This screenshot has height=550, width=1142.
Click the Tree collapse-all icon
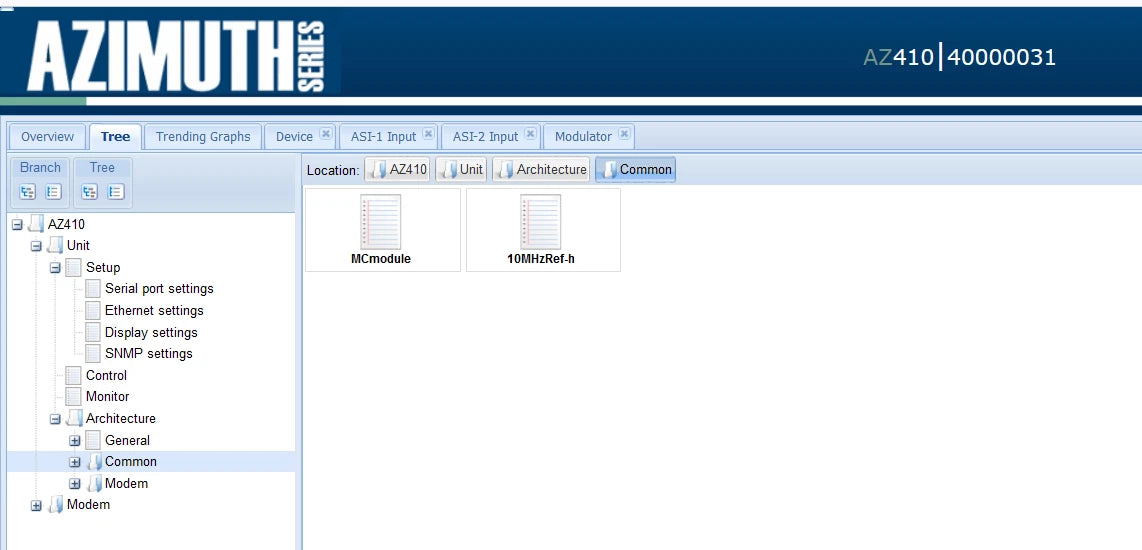click(x=115, y=192)
